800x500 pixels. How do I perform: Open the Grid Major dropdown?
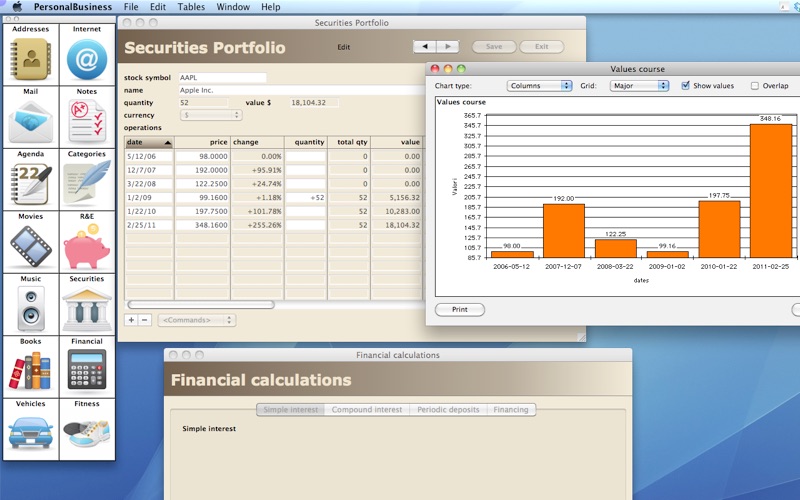(x=639, y=86)
